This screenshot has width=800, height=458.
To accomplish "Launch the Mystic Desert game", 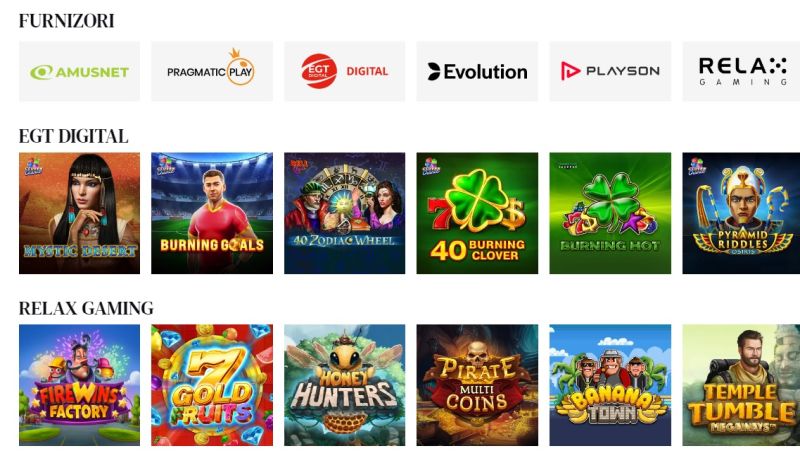I will pyautogui.click(x=79, y=213).
